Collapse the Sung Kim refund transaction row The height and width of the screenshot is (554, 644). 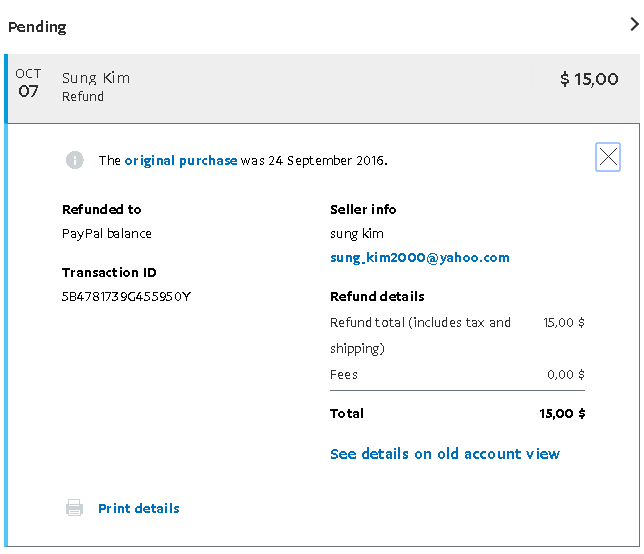pyautogui.click(x=320, y=87)
